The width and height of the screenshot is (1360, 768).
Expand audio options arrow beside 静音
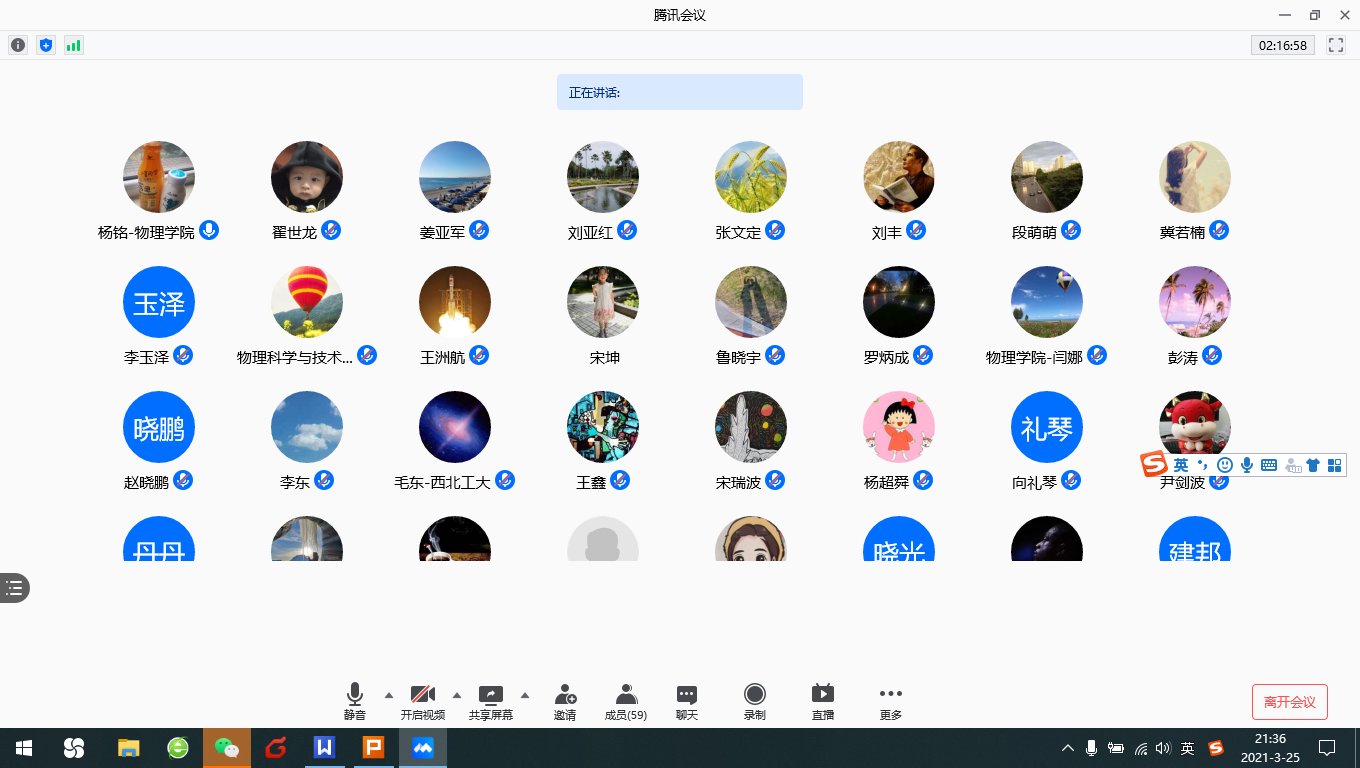[389, 695]
